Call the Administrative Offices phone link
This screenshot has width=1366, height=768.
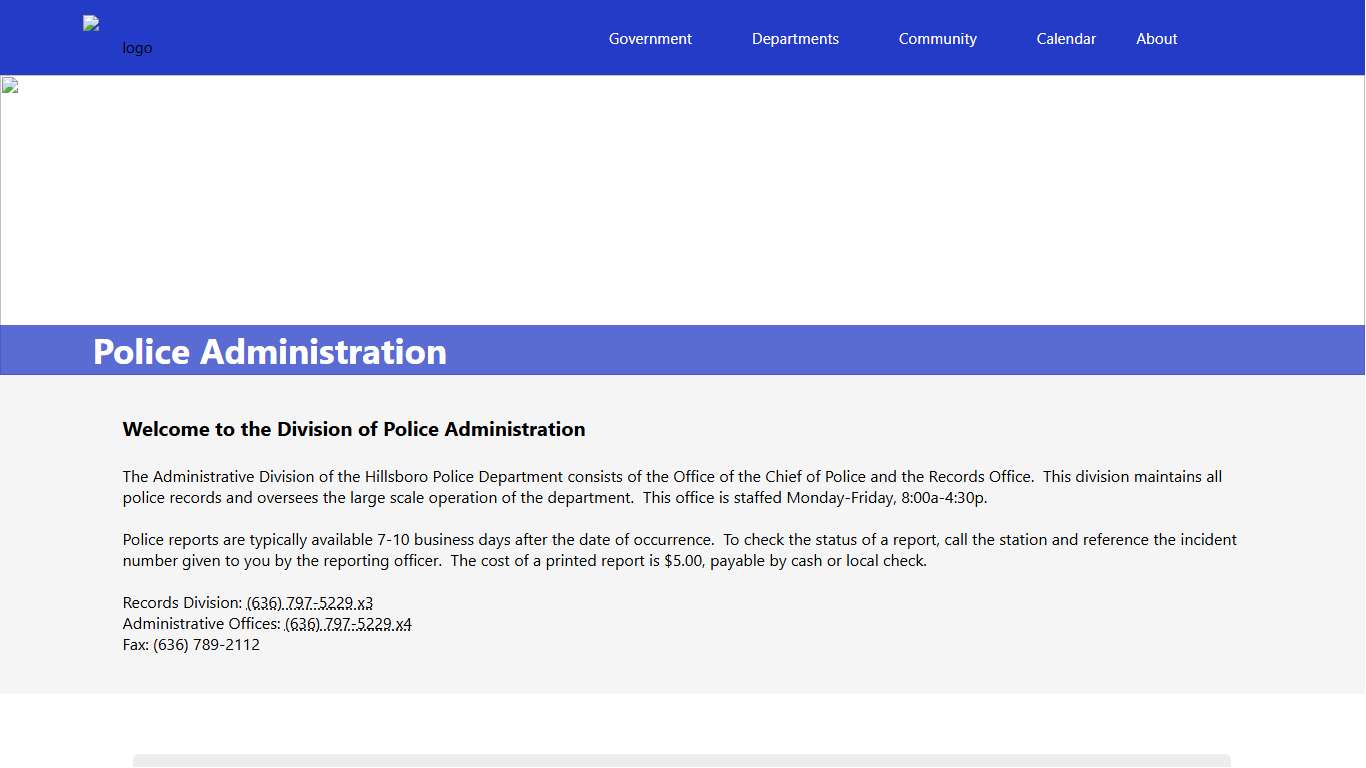click(x=347, y=623)
